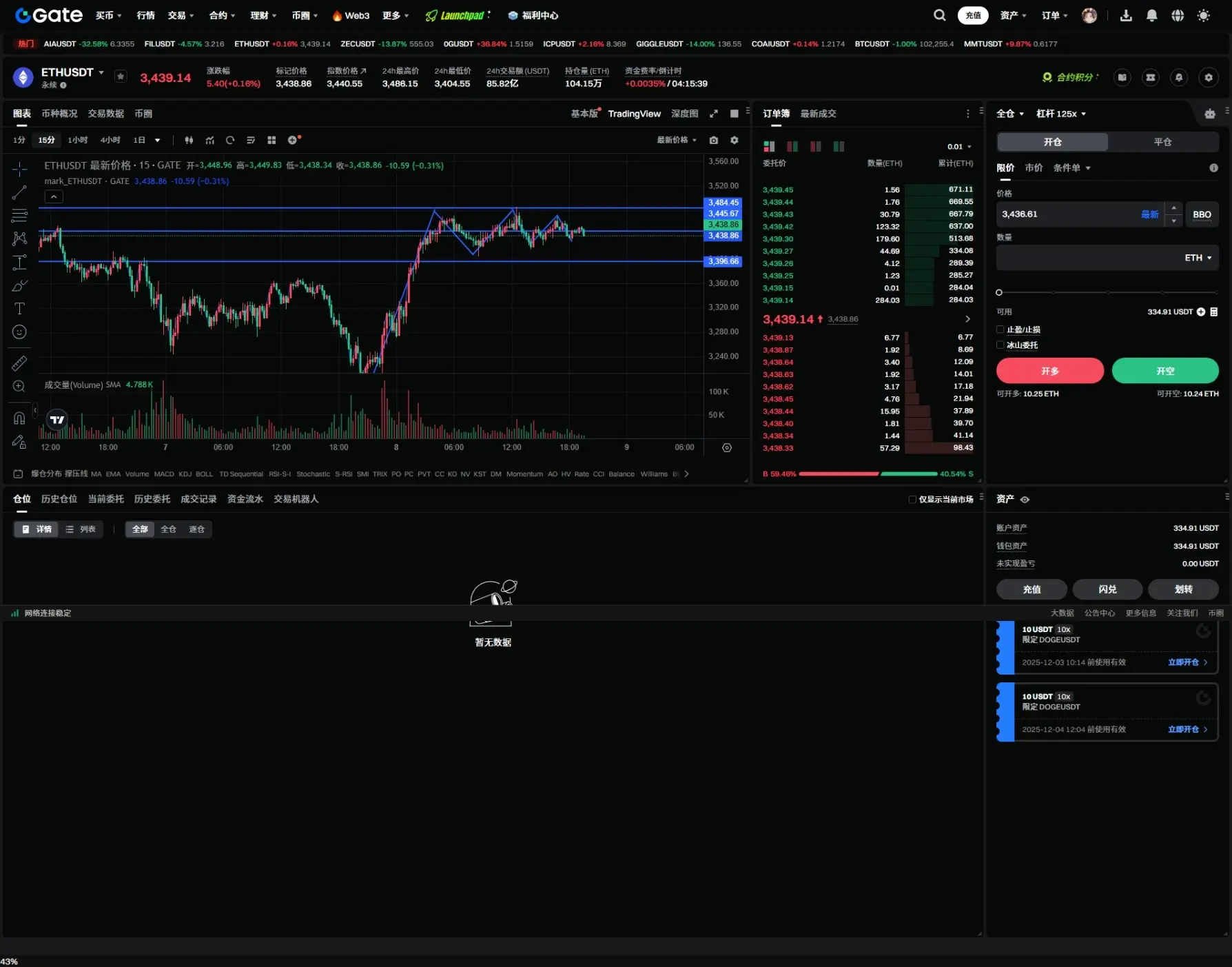Open the 交易数据 tab
Screen dimensions: 1232x967
pos(105,114)
